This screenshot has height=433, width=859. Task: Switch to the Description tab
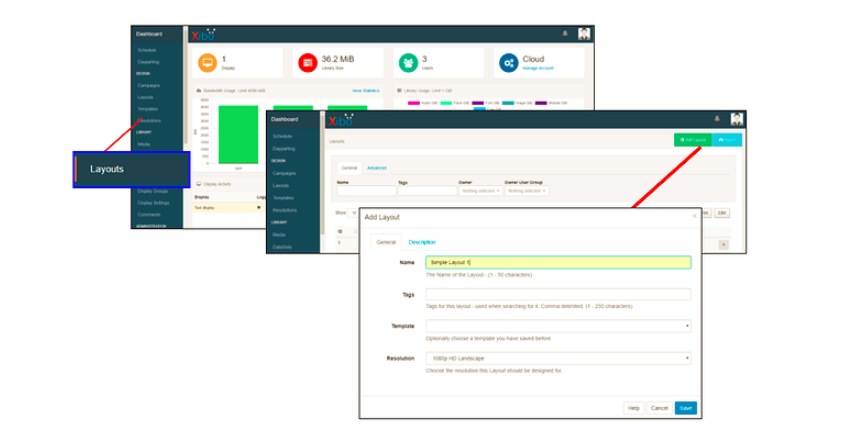[x=421, y=242]
